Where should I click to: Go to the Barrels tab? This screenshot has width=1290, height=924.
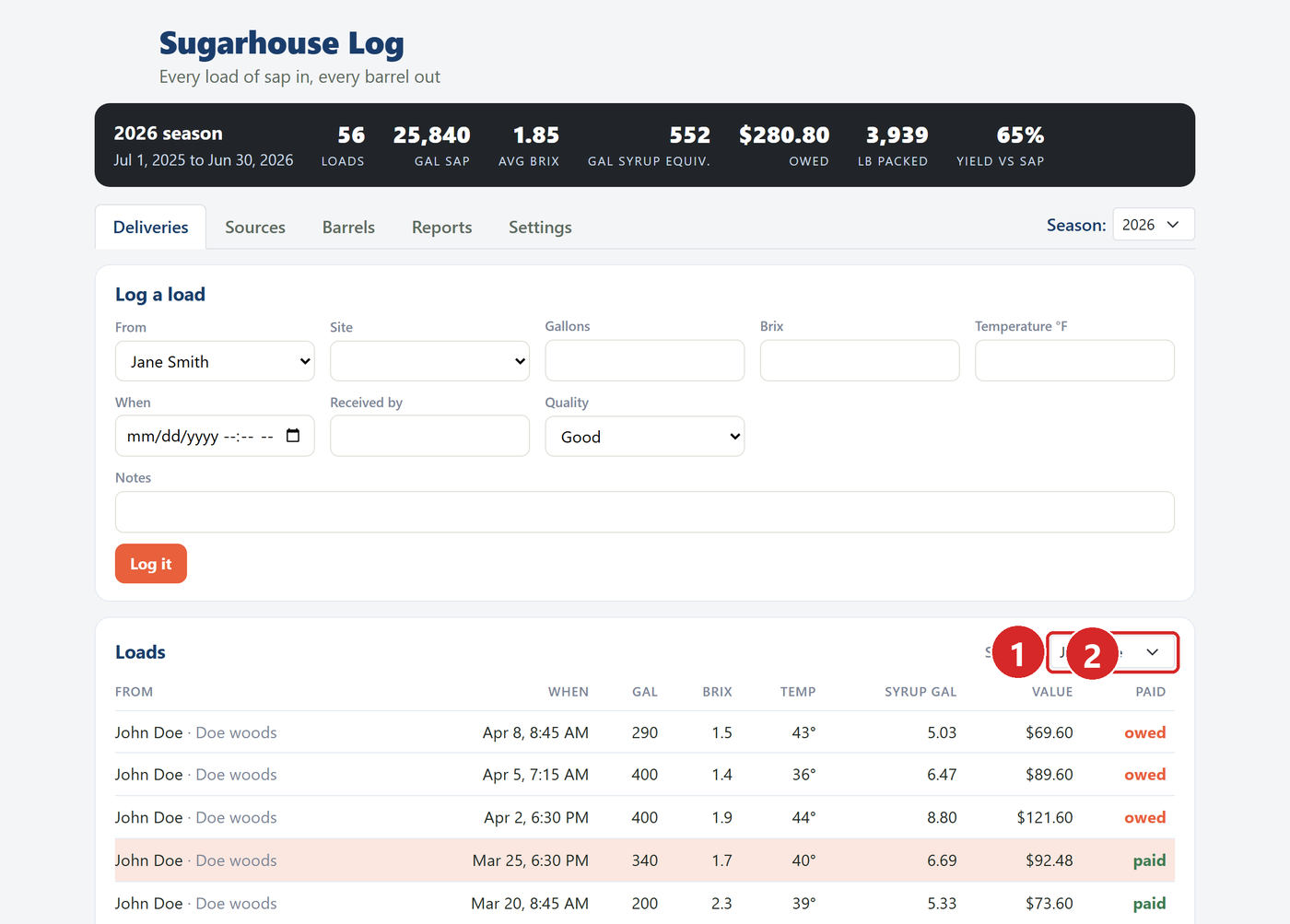pyautogui.click(x=348, y=228)
